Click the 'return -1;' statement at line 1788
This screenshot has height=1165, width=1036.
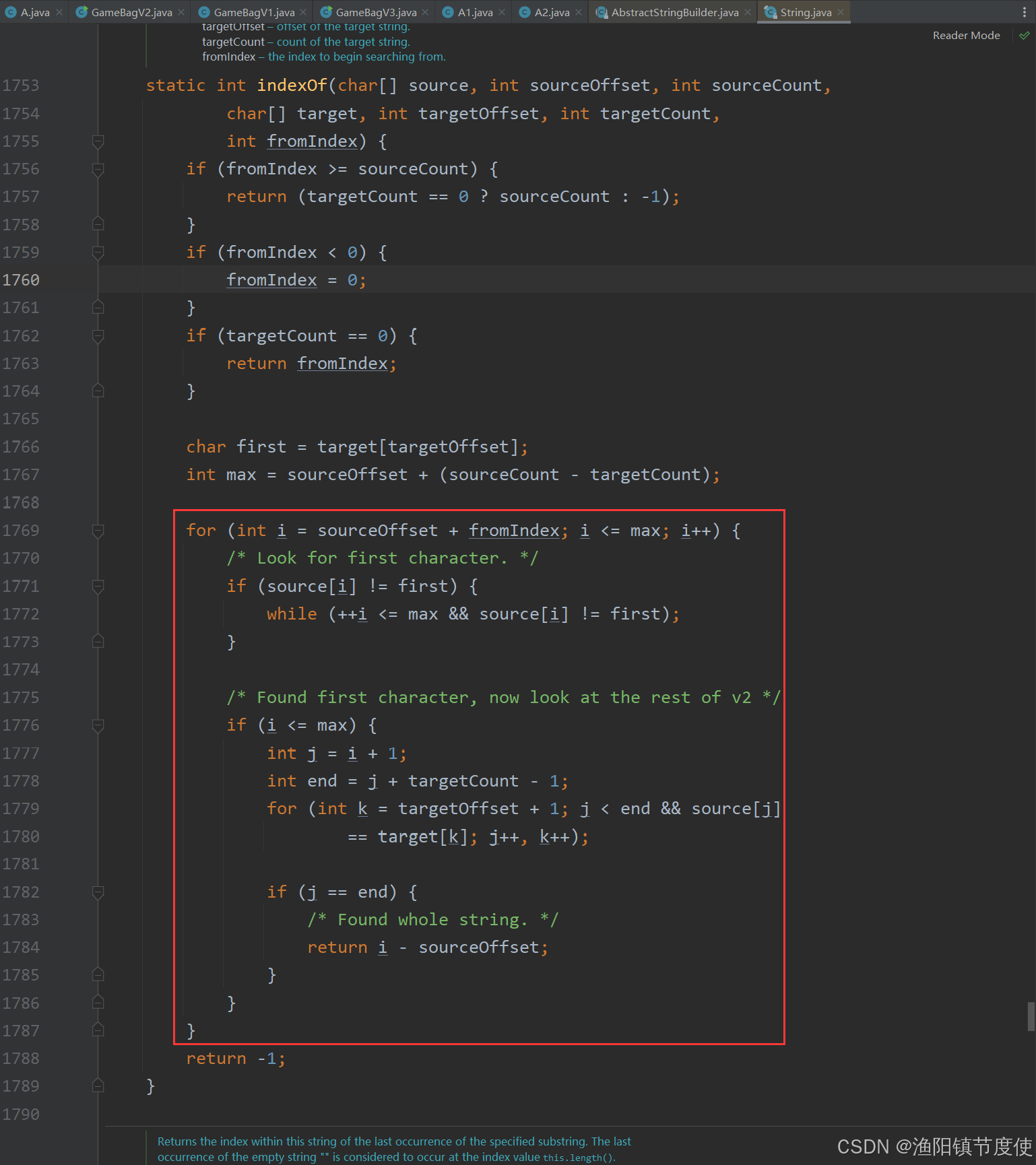coord(236,1059)
